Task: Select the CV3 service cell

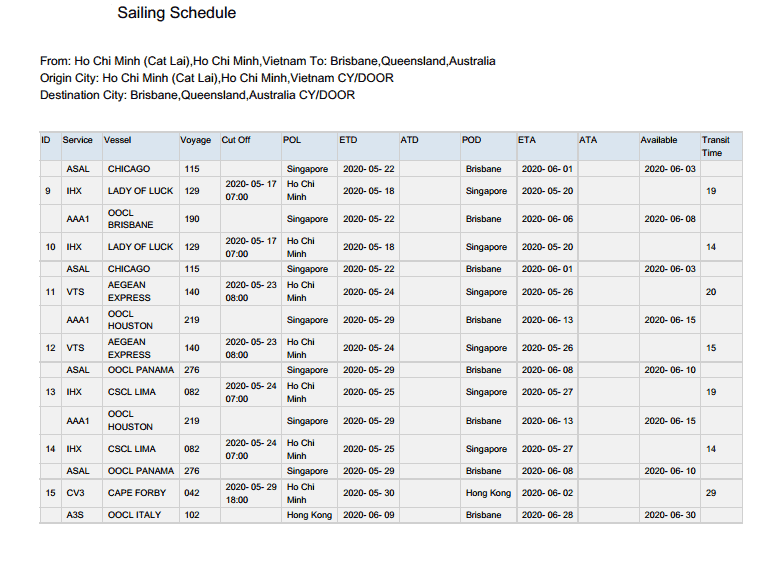Action: pyautogui.click(x=76, y=493)
